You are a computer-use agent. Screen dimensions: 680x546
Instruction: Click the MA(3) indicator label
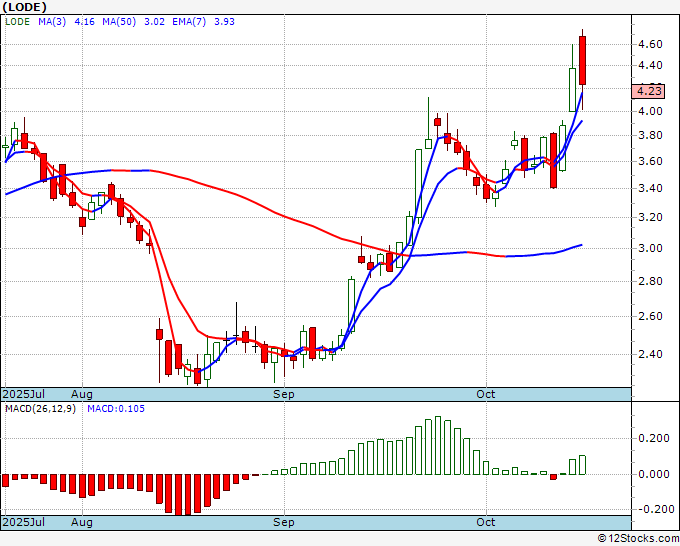(x=52, y=22)
